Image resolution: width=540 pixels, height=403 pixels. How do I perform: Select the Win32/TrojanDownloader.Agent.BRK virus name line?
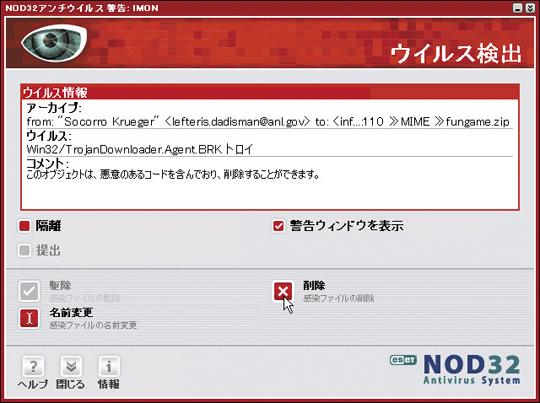point(140,149)
